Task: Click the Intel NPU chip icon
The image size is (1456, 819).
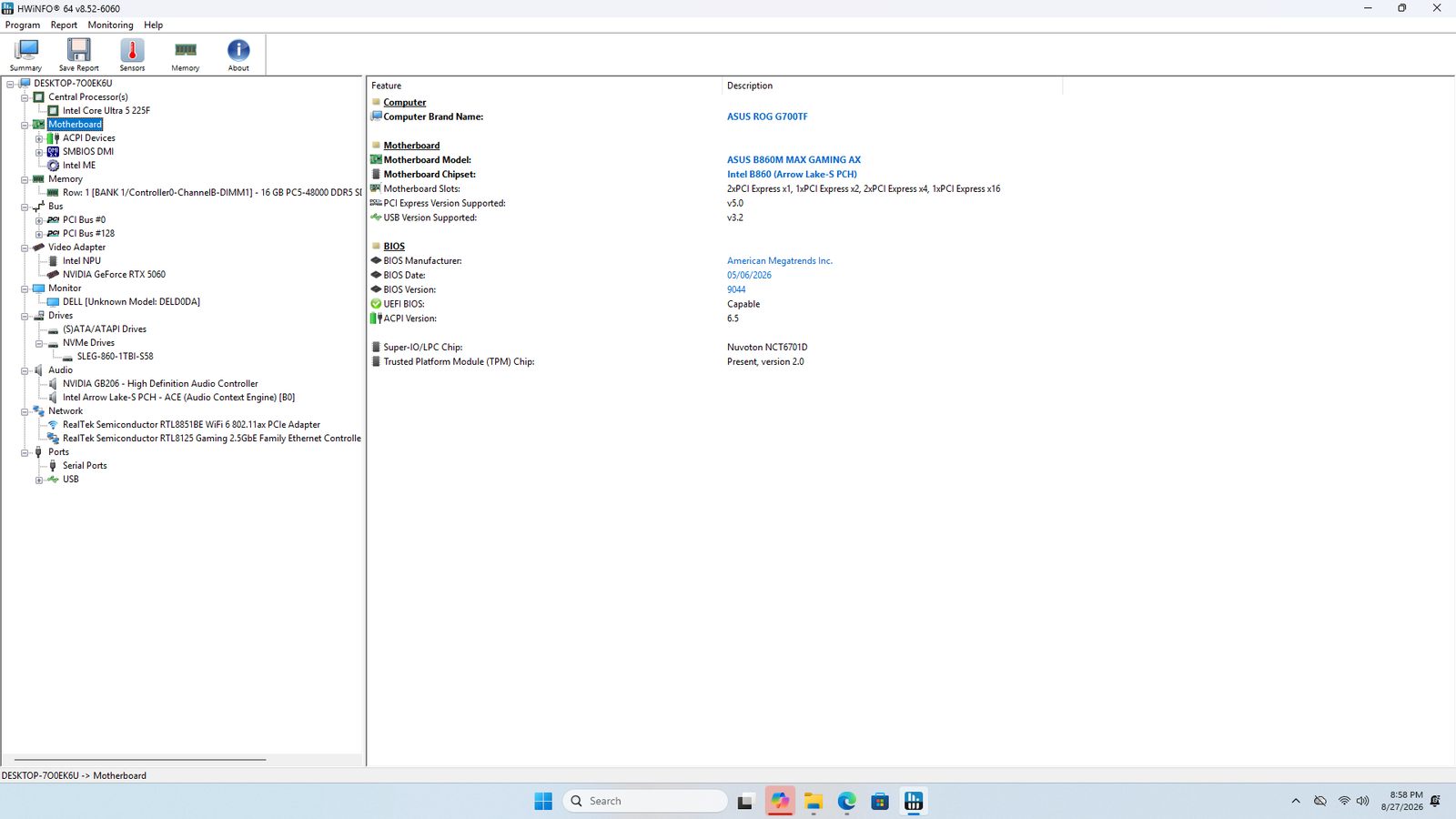Action: pos(53,261)
